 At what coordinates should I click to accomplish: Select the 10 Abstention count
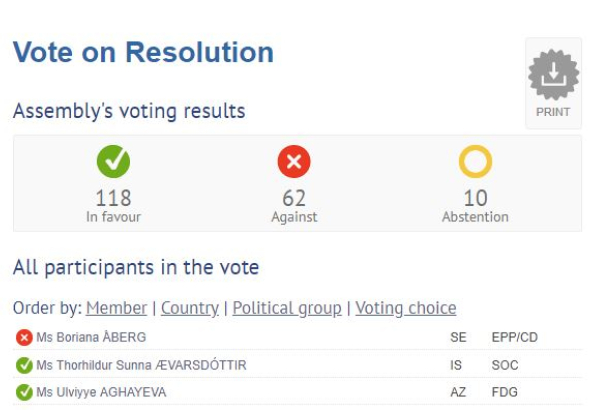(x=475, y=198)
